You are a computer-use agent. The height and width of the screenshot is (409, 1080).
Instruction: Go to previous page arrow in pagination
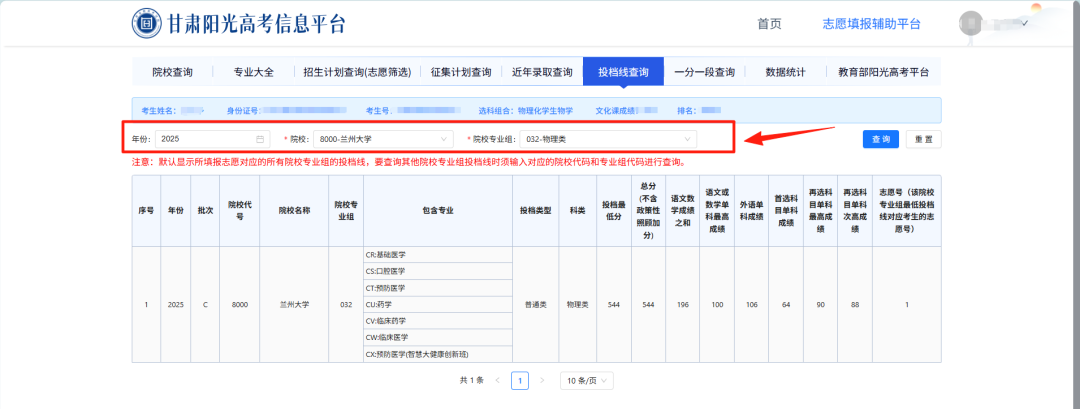coord(497,380)
